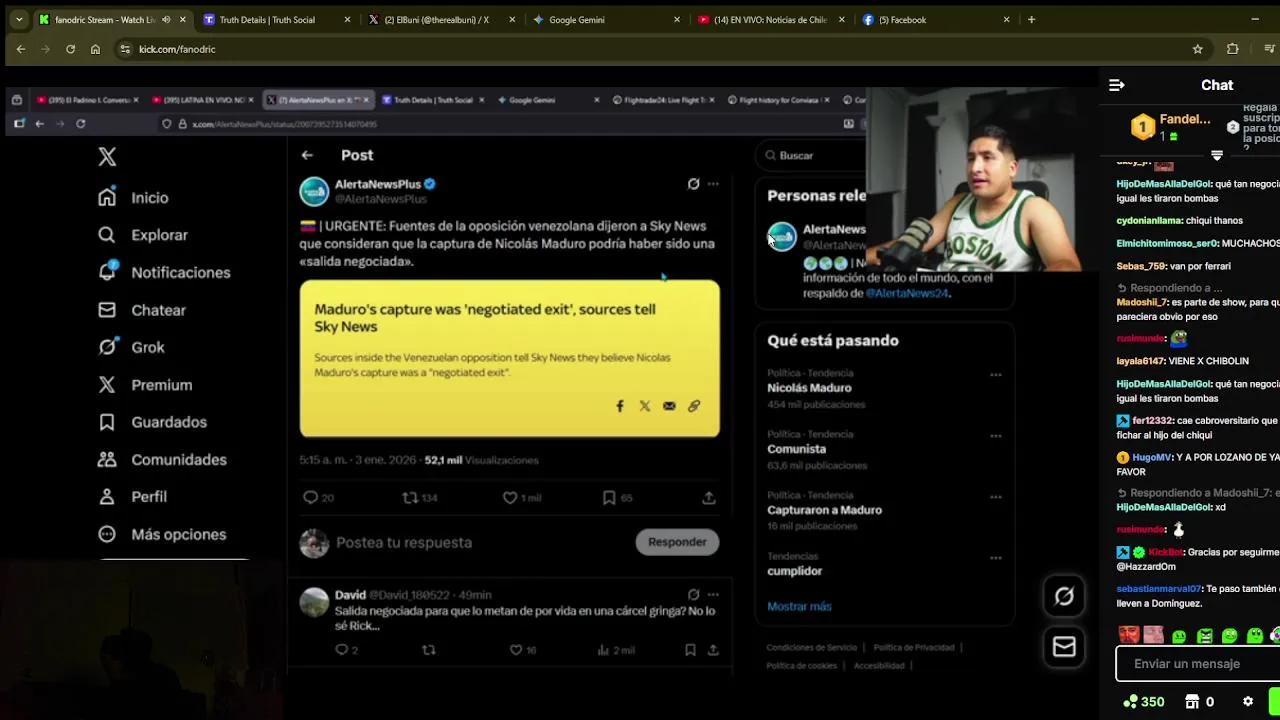Open Perfil in the X sidebar
The width and height of the screenshot is (1280, 720).
pyautogui.click(x=132, y=497)
